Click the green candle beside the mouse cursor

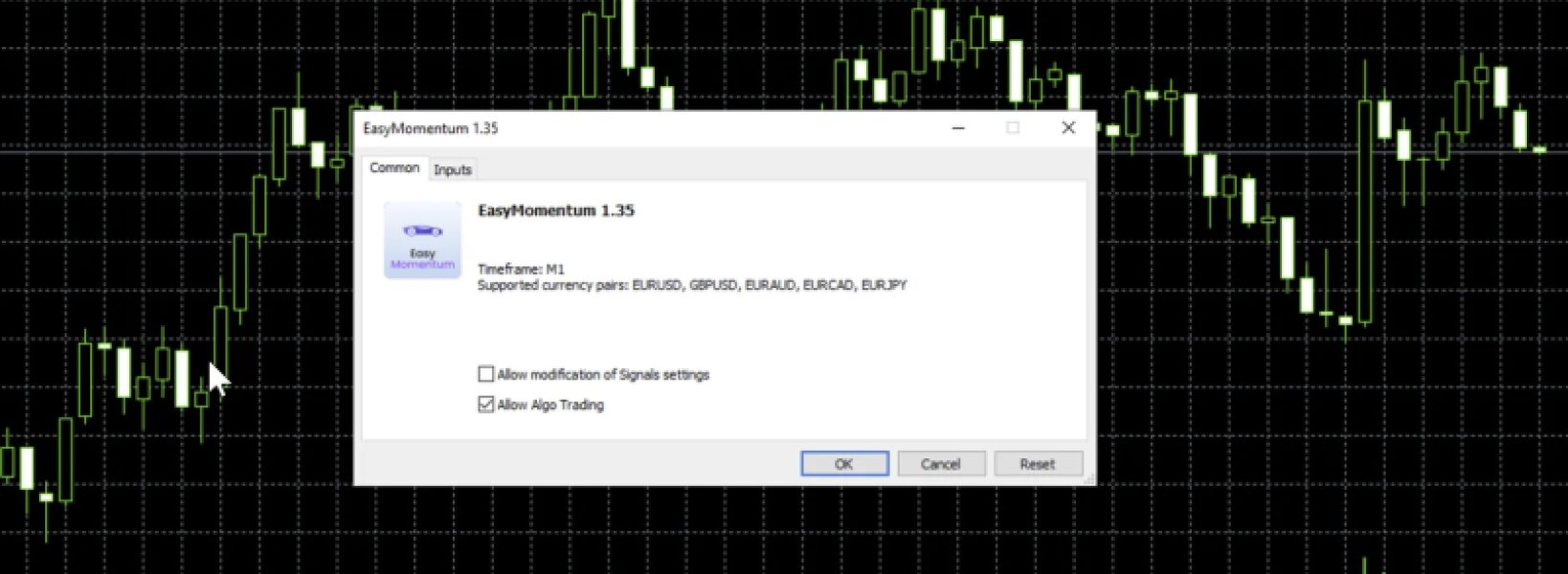(220, 340)
